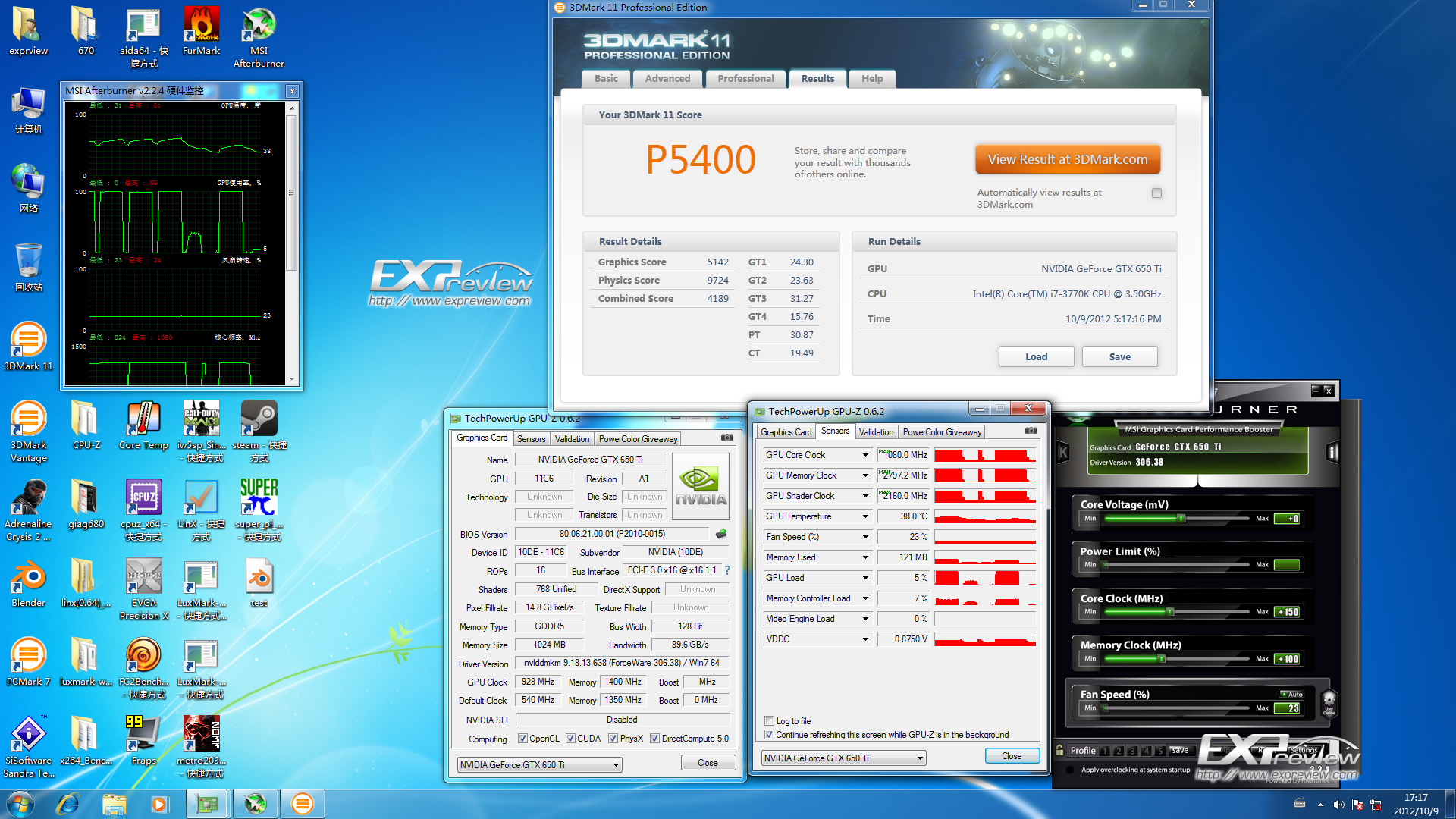Screen dimensions: 1456x819
Task: Open the EVGA Precision X icon
Action: [x=143, y=589]
